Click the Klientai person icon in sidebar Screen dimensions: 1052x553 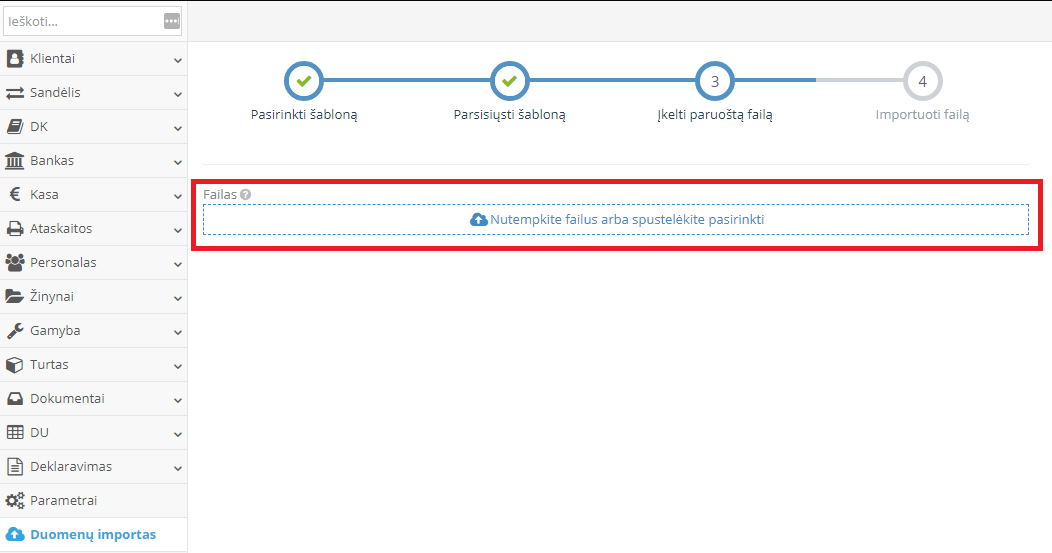[15, 59]
